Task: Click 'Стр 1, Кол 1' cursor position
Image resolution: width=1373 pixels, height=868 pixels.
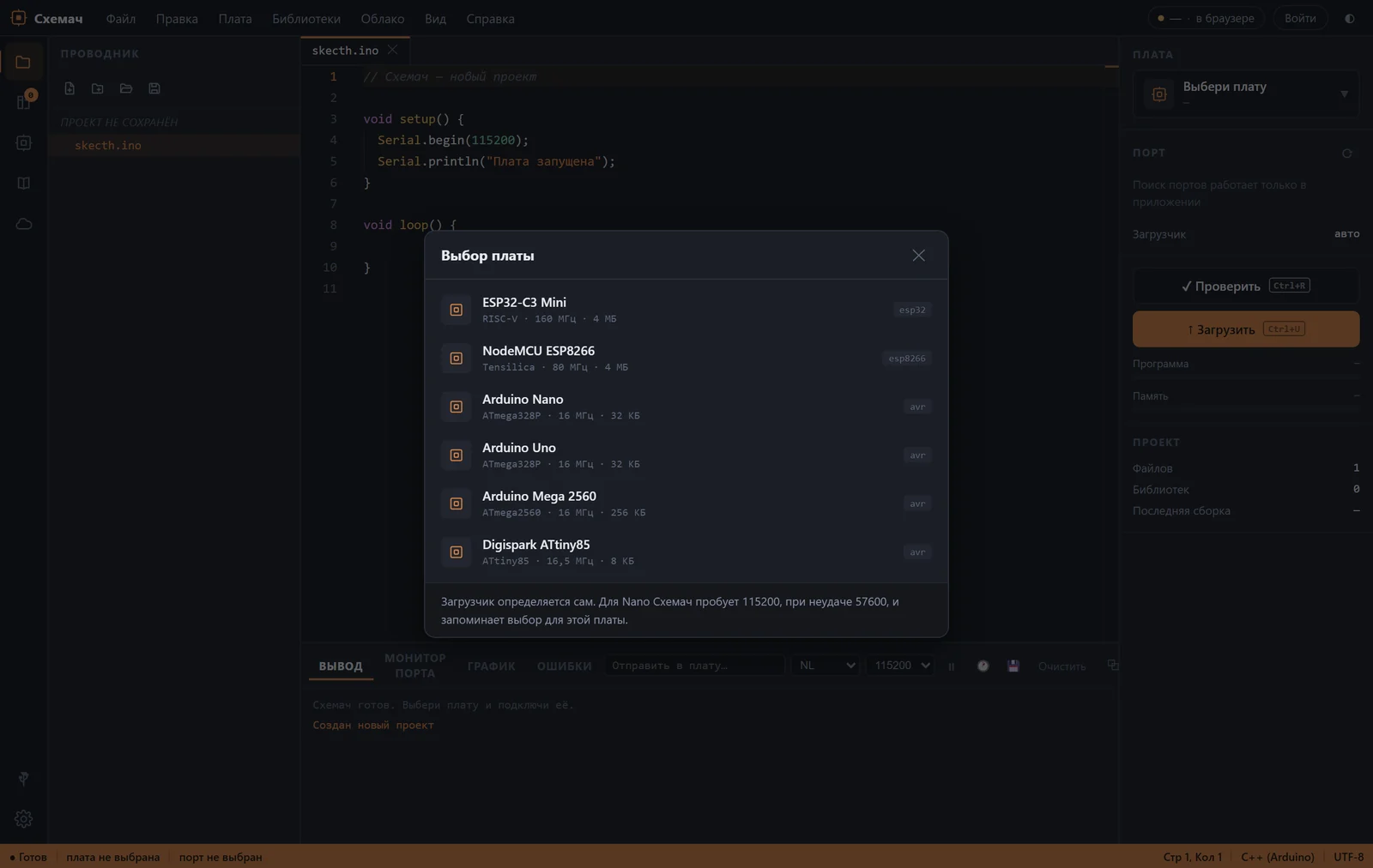Action: (1193, 857)
